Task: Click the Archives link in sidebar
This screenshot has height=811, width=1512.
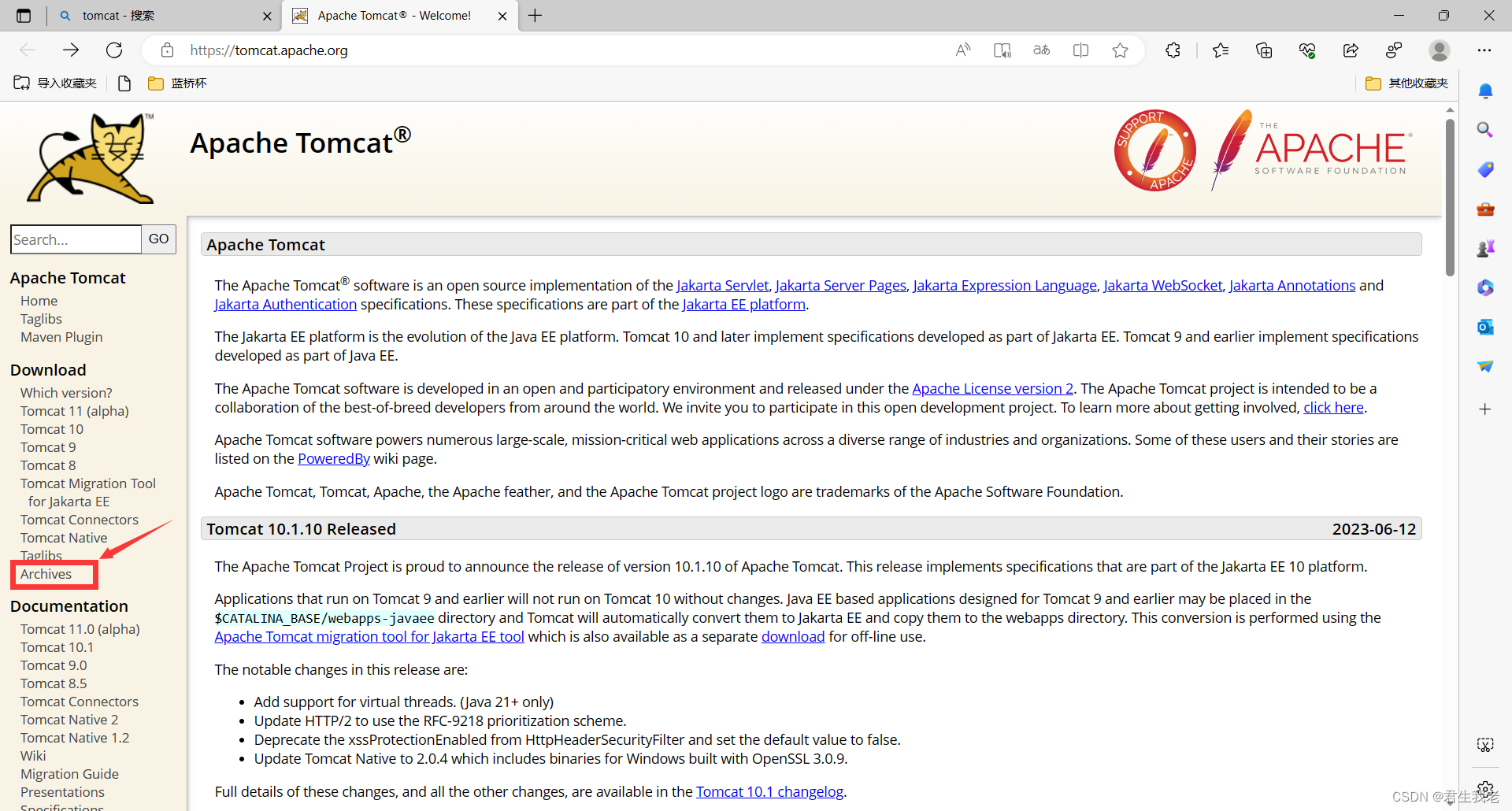Action: pos(46,574)
